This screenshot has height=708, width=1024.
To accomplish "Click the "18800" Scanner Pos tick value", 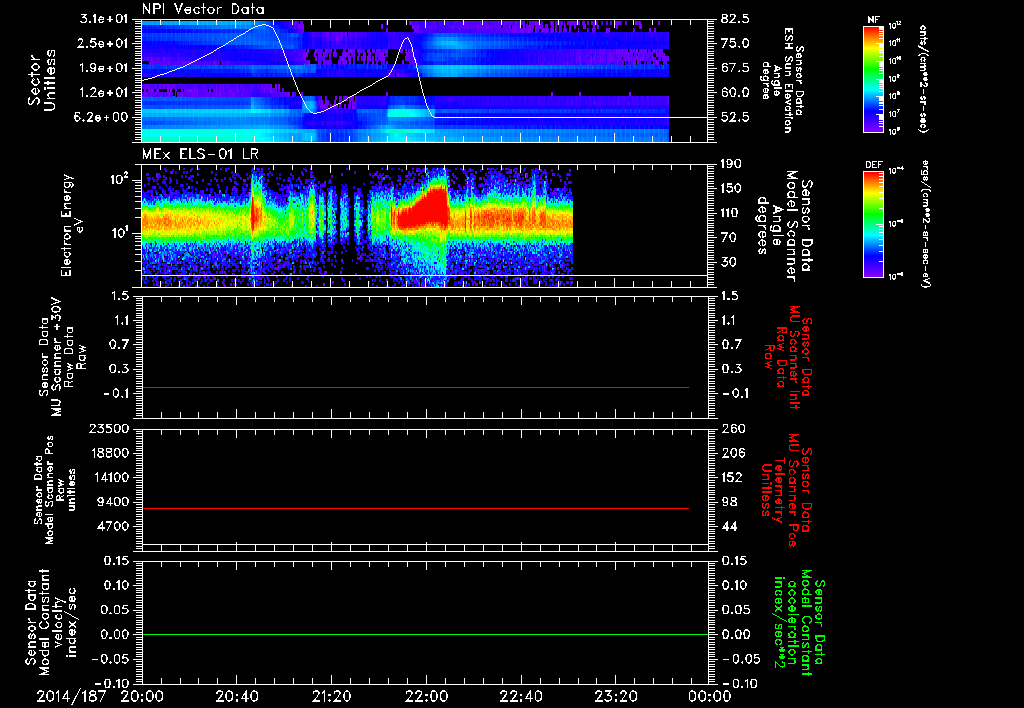I will 112,453.
